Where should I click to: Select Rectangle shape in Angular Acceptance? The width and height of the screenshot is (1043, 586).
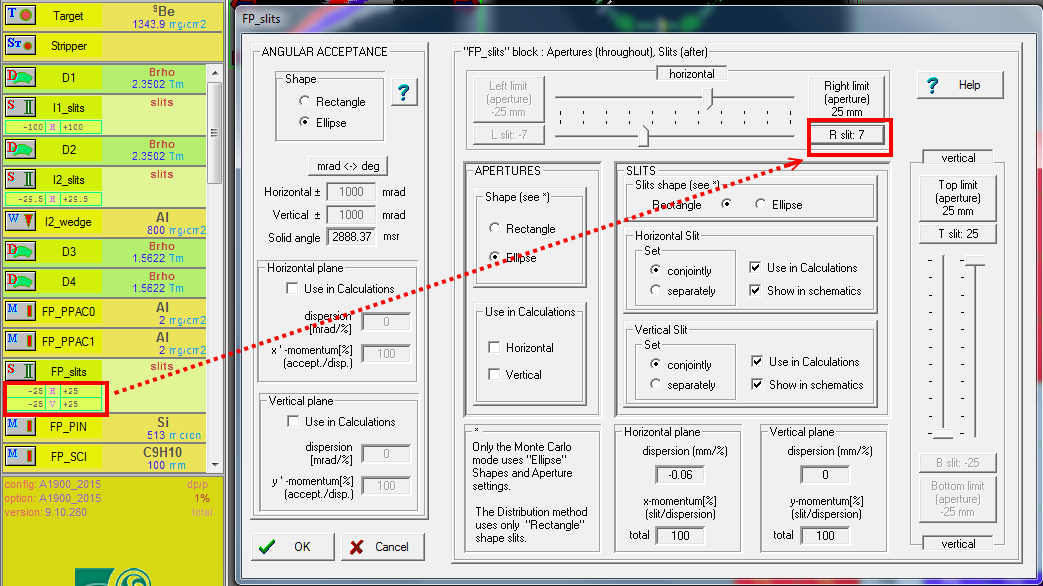pos(305,102)
